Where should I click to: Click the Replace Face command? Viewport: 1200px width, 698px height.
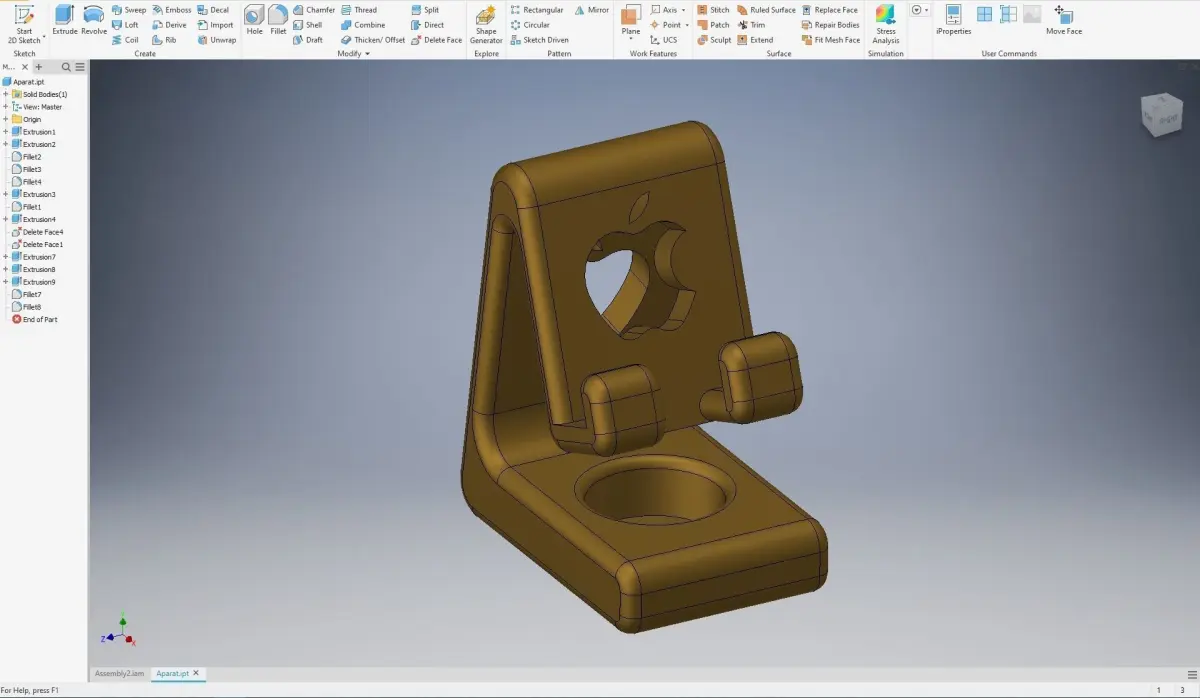(830, 10)
